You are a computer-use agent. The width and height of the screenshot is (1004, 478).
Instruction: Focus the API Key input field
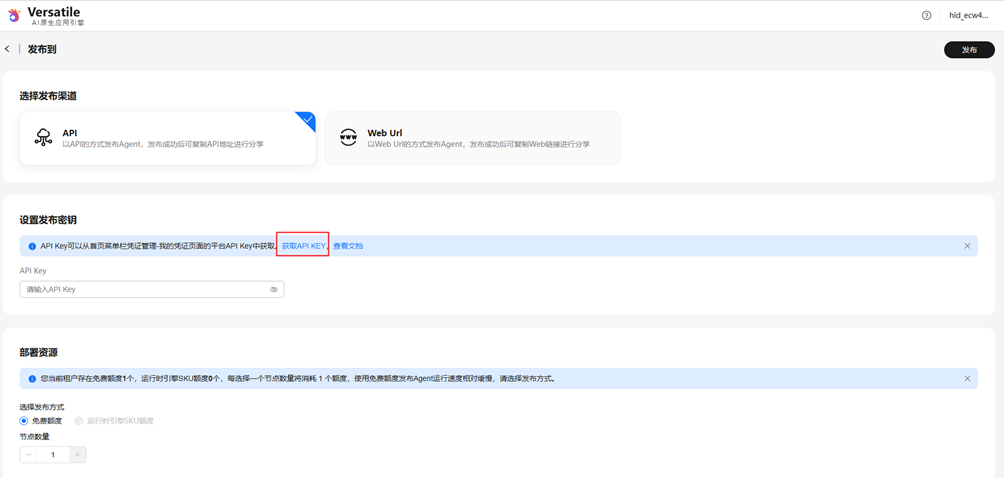[x=140, y=290]
